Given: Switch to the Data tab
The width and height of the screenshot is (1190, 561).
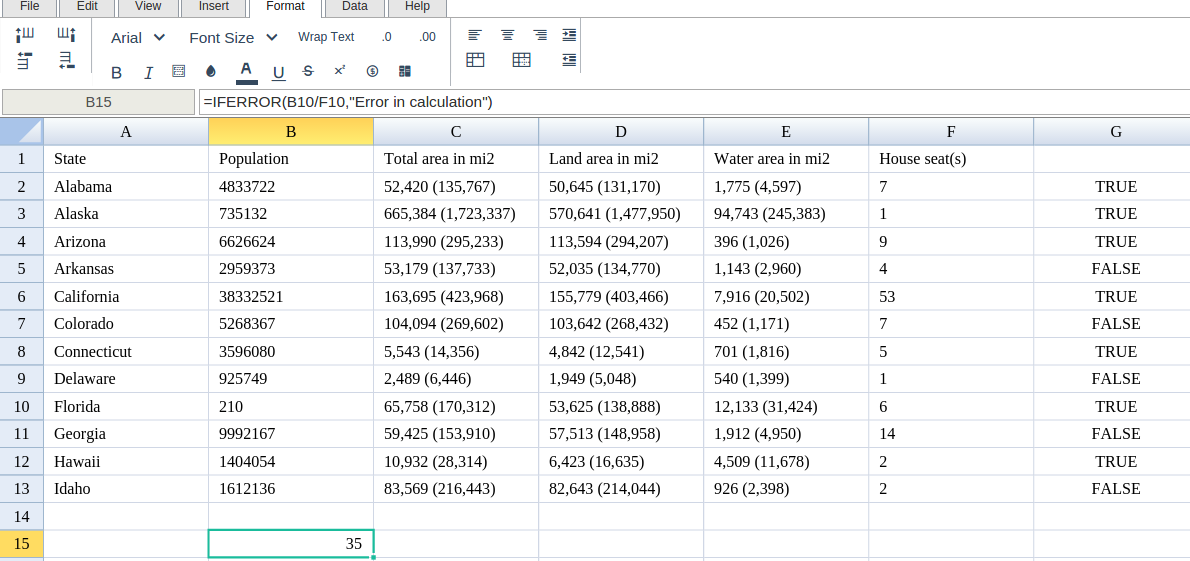Looking at the screenshot, I should coord(354,7).
